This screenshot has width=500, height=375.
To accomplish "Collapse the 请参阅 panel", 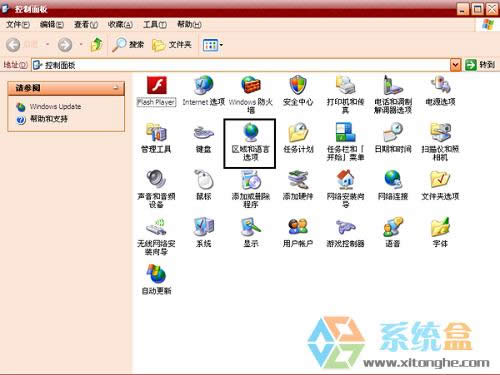I will coord(116,88).
